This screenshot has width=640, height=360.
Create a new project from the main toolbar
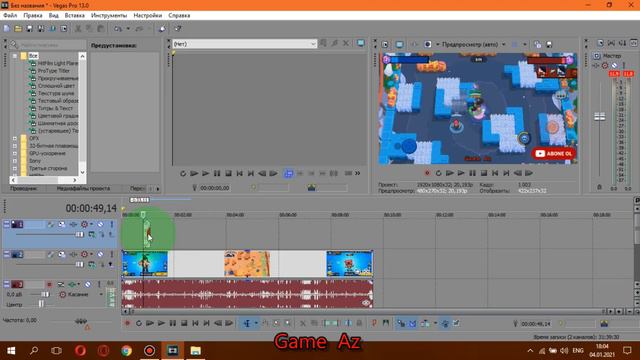pos(7,29)
